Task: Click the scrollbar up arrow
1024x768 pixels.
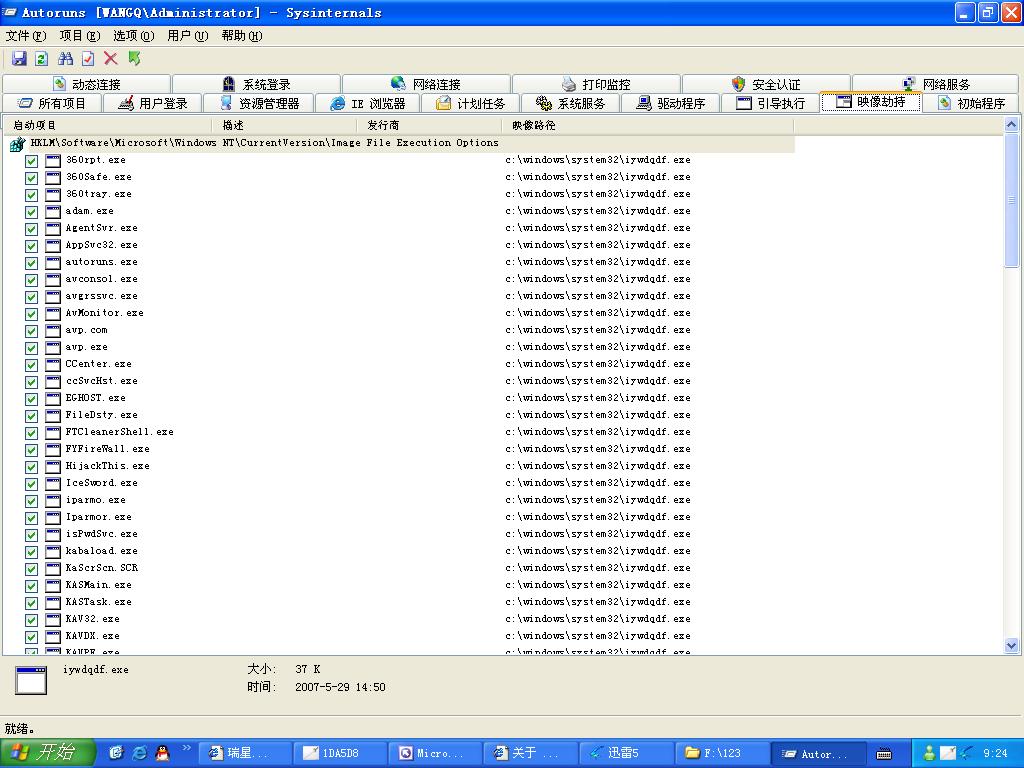Action: coord(1011,124)
